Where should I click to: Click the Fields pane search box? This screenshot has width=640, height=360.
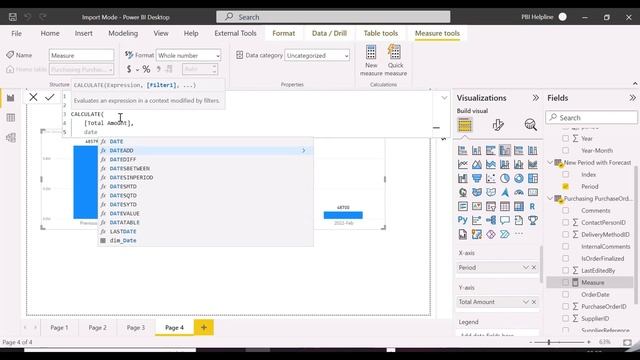click(x=591, y=118)
